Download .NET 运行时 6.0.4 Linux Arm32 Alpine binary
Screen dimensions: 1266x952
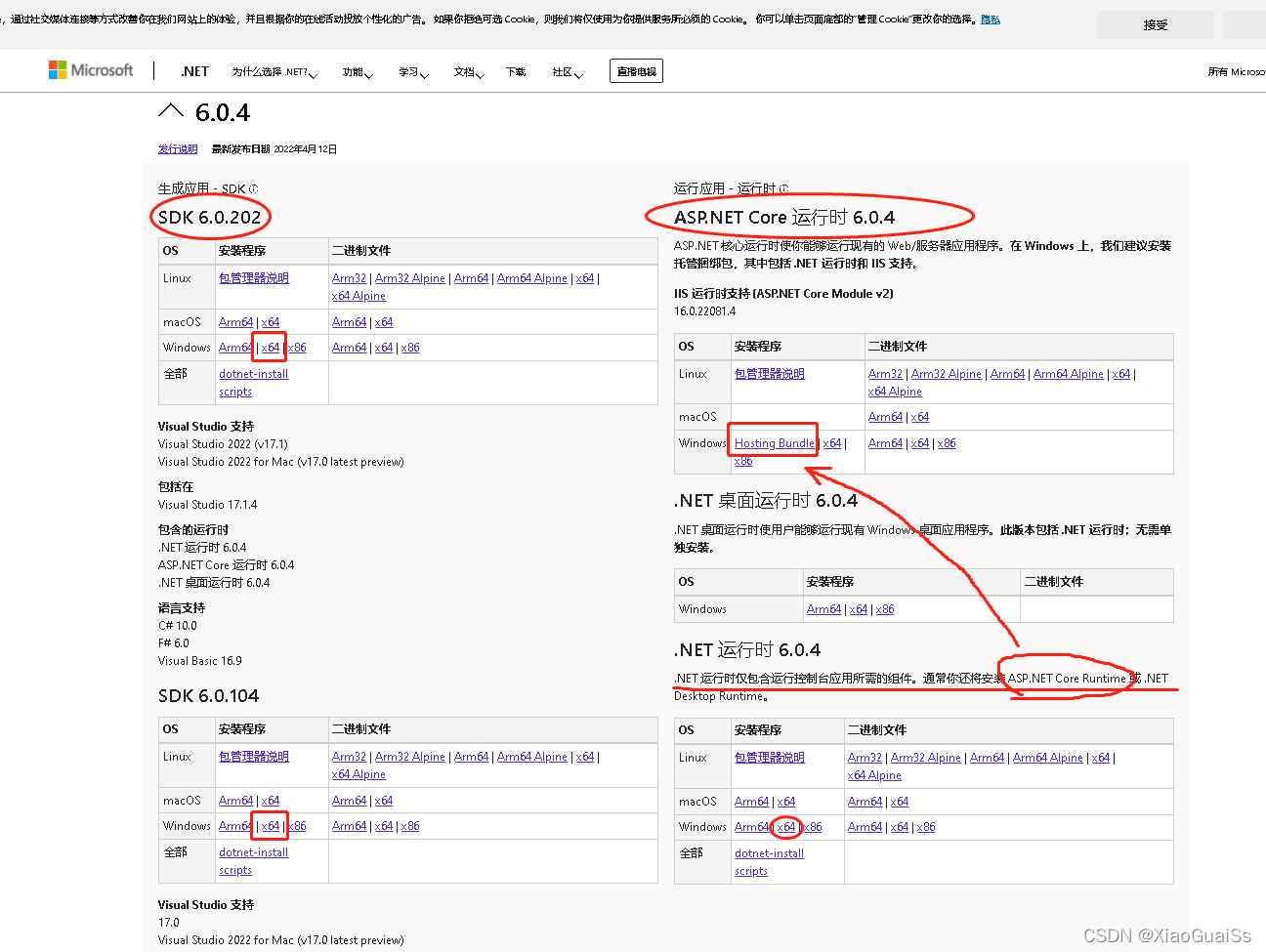(x=926, y=758)
